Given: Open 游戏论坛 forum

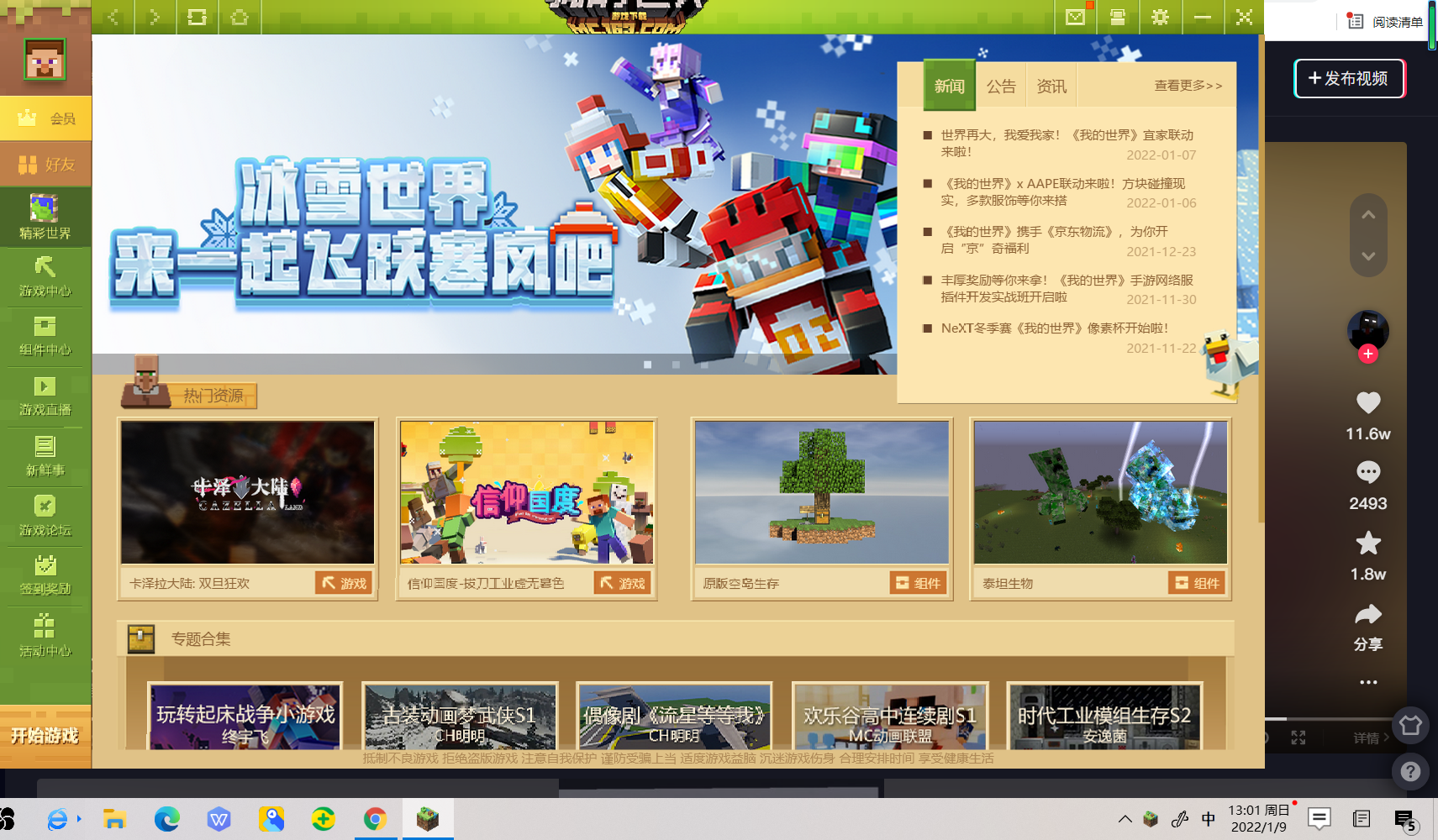Looking at the screenshot, I should click(45, 517).
